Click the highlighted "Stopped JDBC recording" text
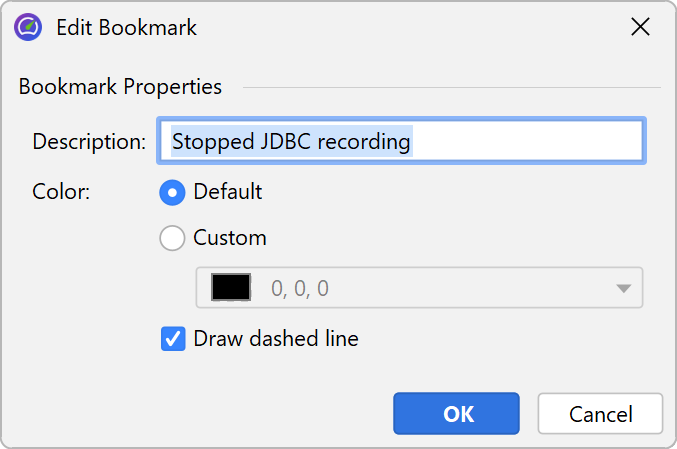Screen dimensions: 677x449 [x=291, y=142]
